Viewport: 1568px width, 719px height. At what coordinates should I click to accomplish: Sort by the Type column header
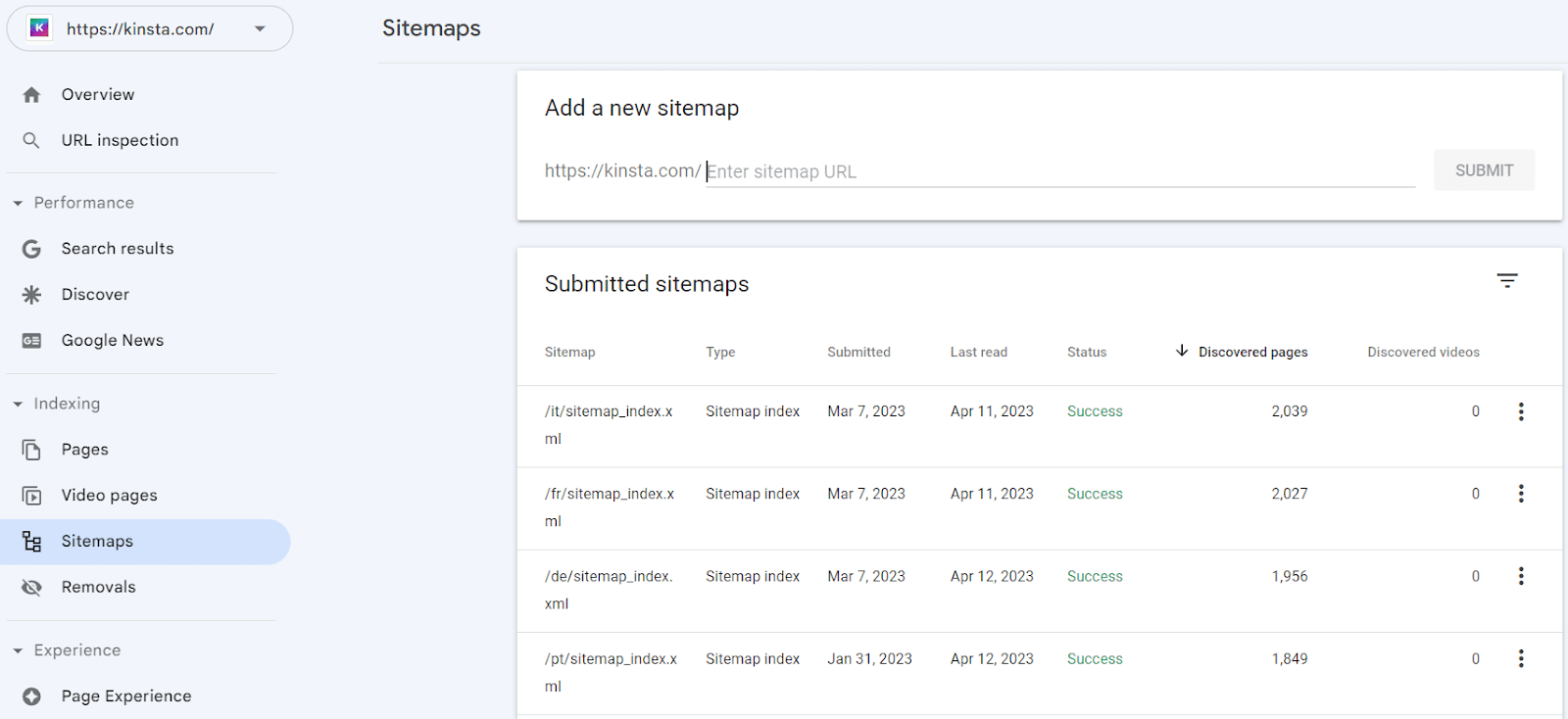(720, 352)
